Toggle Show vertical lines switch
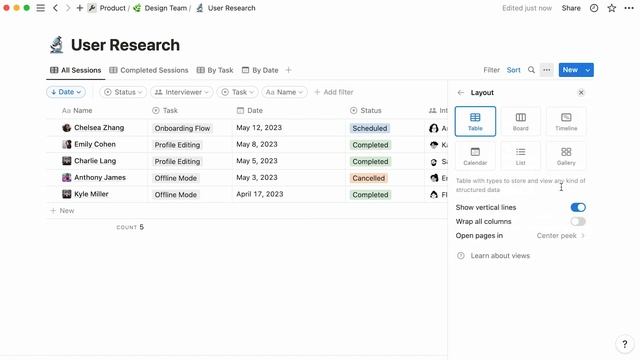This screenshot has height=360, width=640. (578, 207)
